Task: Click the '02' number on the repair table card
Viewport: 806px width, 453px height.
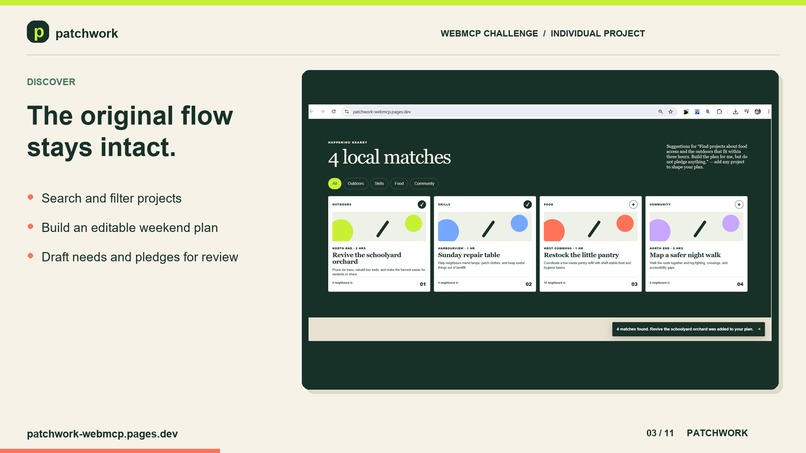Action: pyautogui.click(x=528, y=284)
